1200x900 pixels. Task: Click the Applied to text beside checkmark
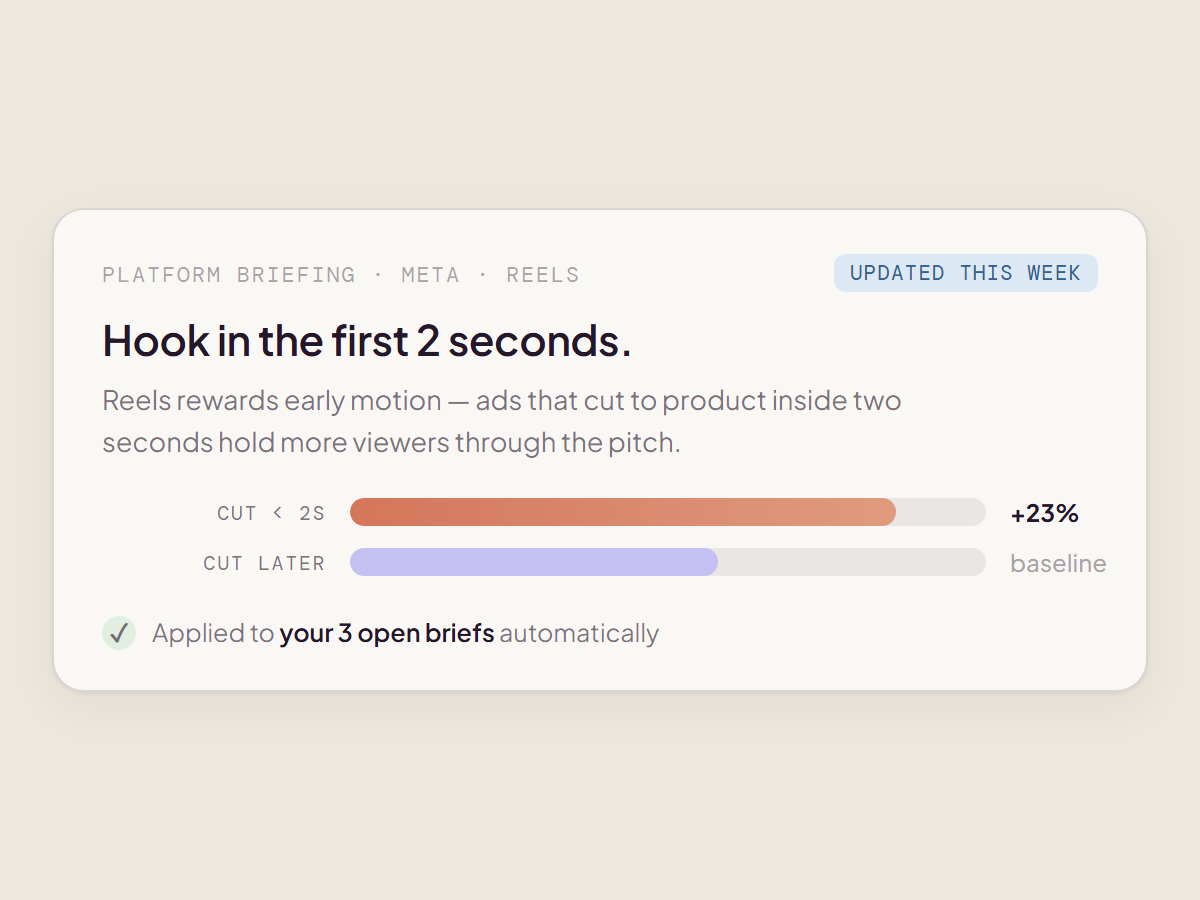(x=213, y=633)
